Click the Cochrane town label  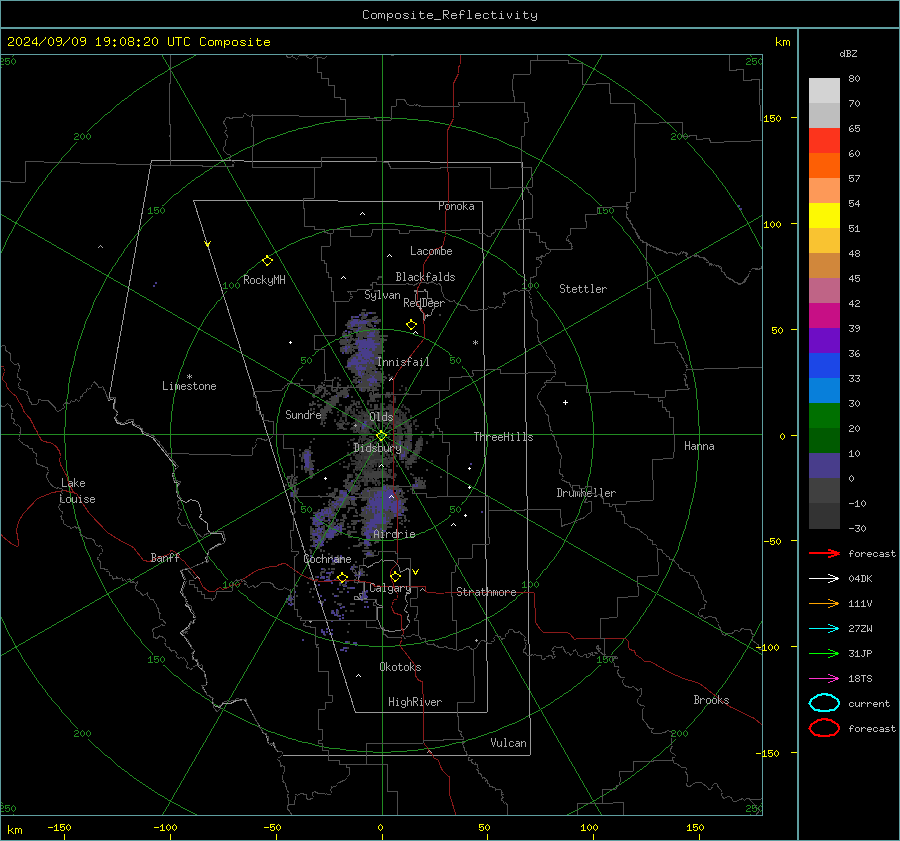point(327,559)
